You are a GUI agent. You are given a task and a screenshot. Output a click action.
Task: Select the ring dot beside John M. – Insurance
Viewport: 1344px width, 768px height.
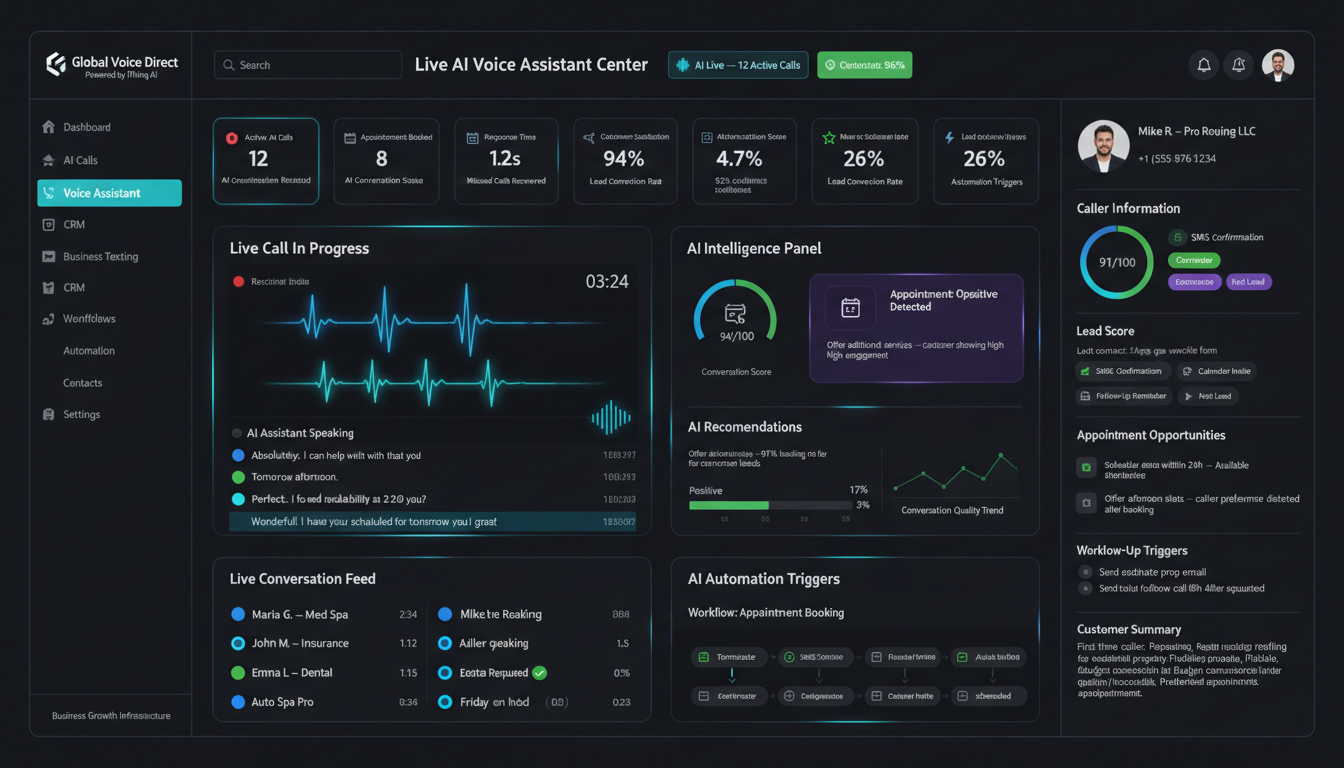238,643
